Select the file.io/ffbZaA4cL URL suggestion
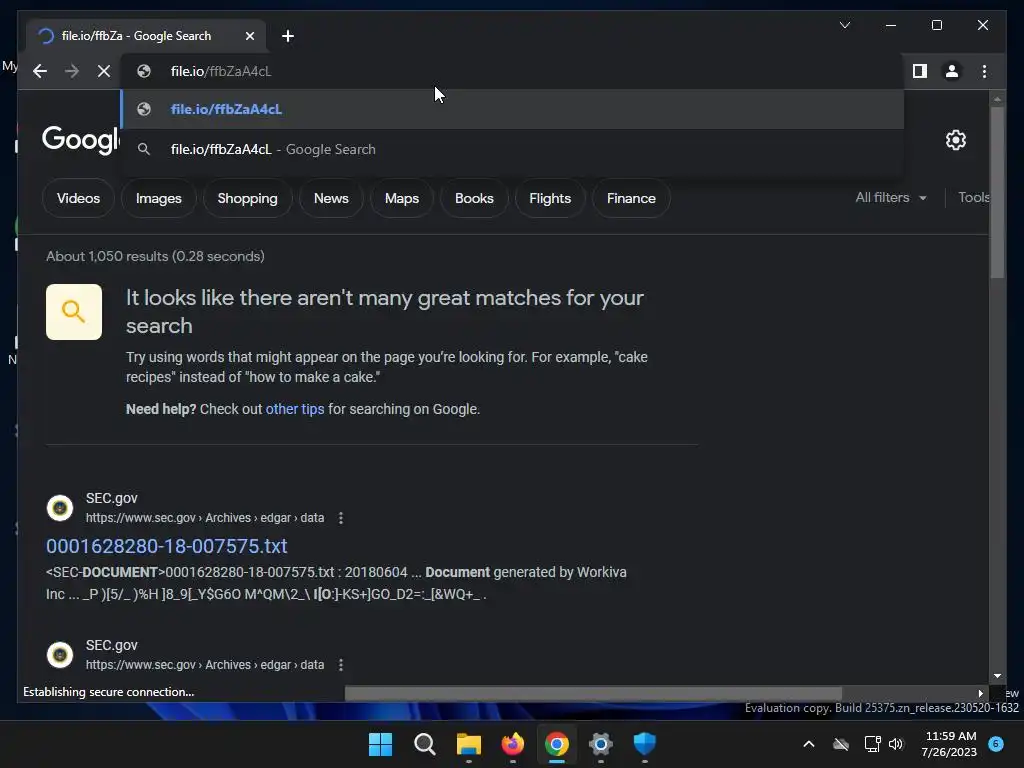1024x768 pixels. click(x=513, y=109)
